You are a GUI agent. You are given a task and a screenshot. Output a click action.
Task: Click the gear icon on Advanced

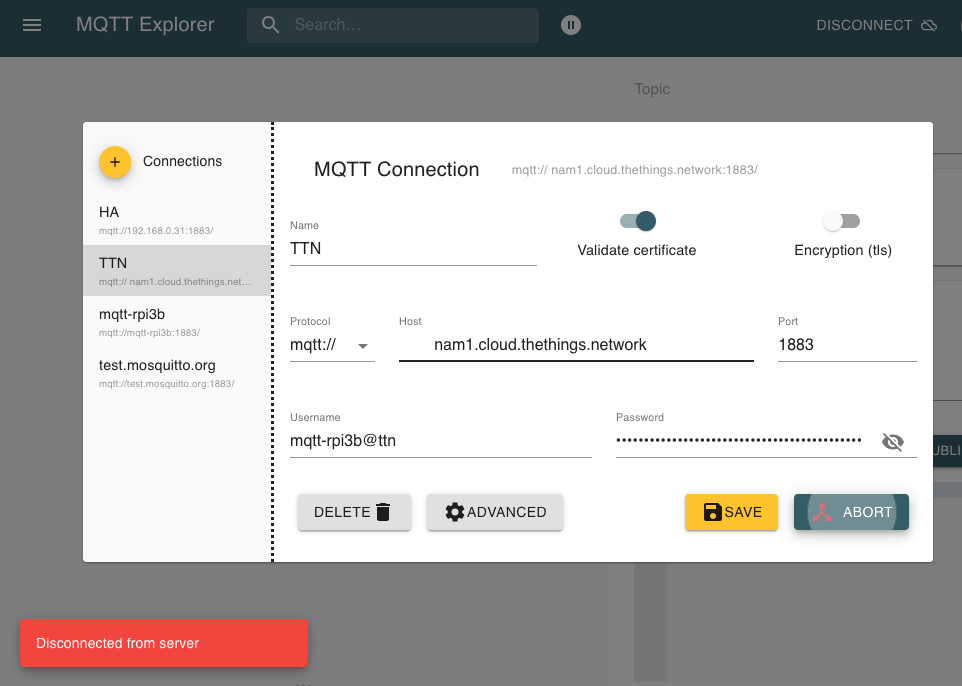[455, 512]
